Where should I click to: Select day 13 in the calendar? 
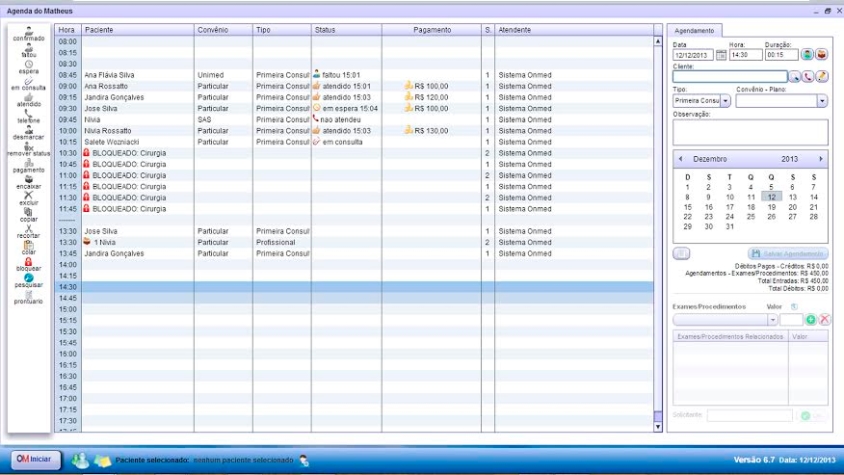click(792, 197)
